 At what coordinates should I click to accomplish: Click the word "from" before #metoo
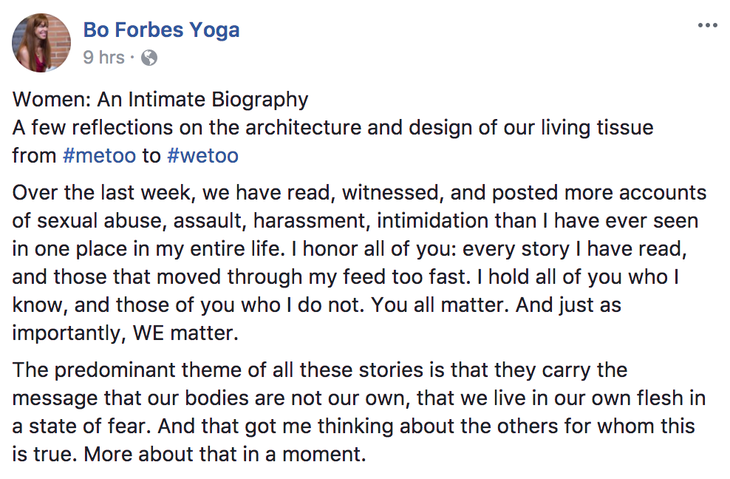(x=34, y=155)
